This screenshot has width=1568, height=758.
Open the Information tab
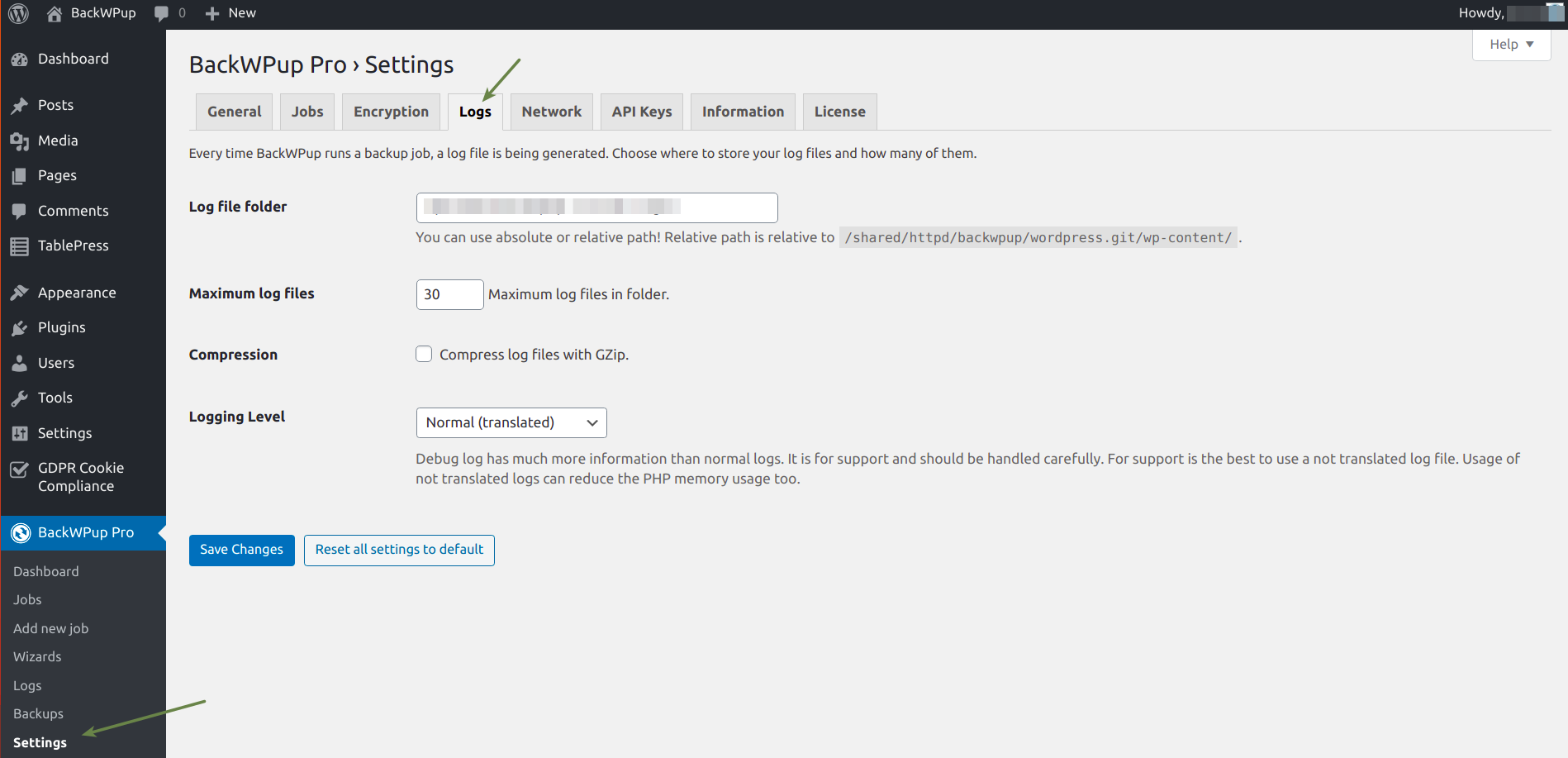[743, 112]
